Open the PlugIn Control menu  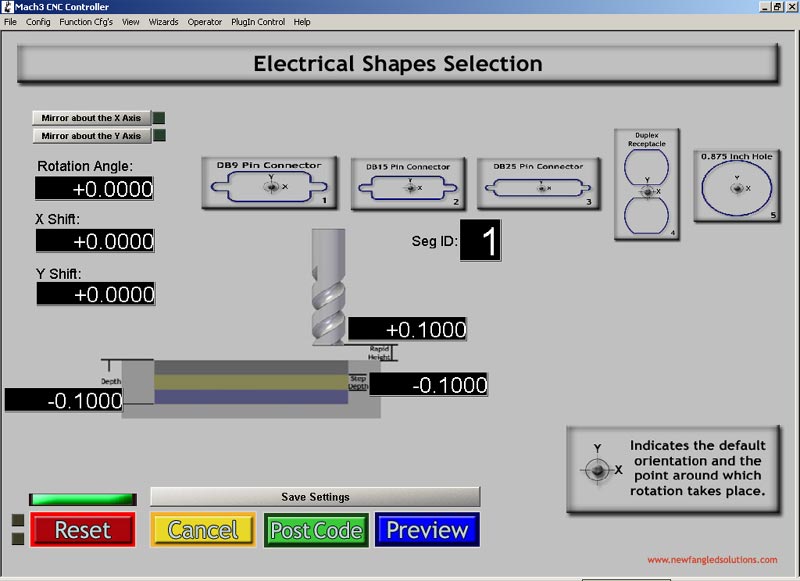click(258, 22)
